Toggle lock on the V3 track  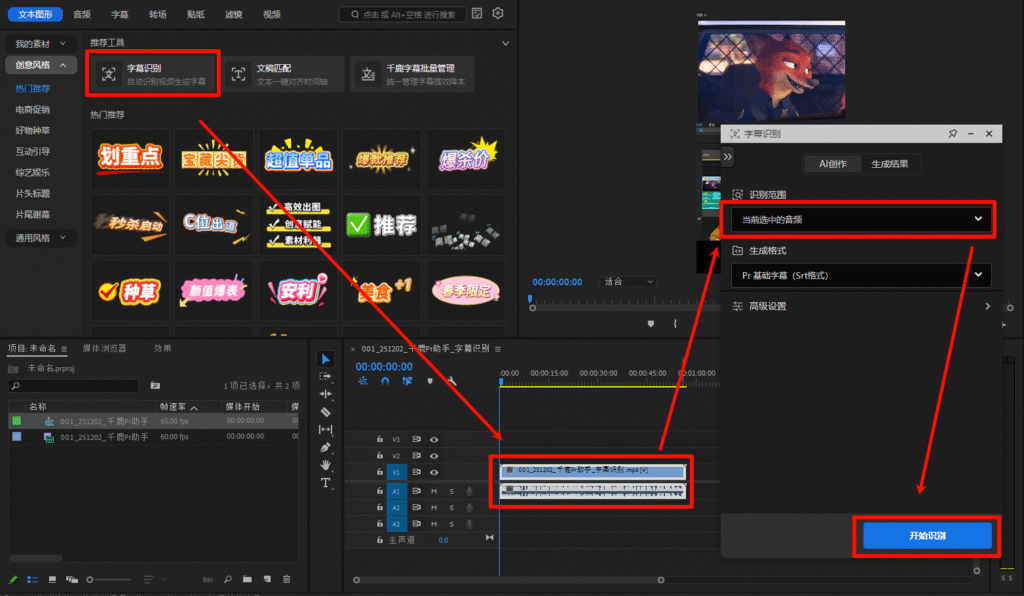point(379,439)
